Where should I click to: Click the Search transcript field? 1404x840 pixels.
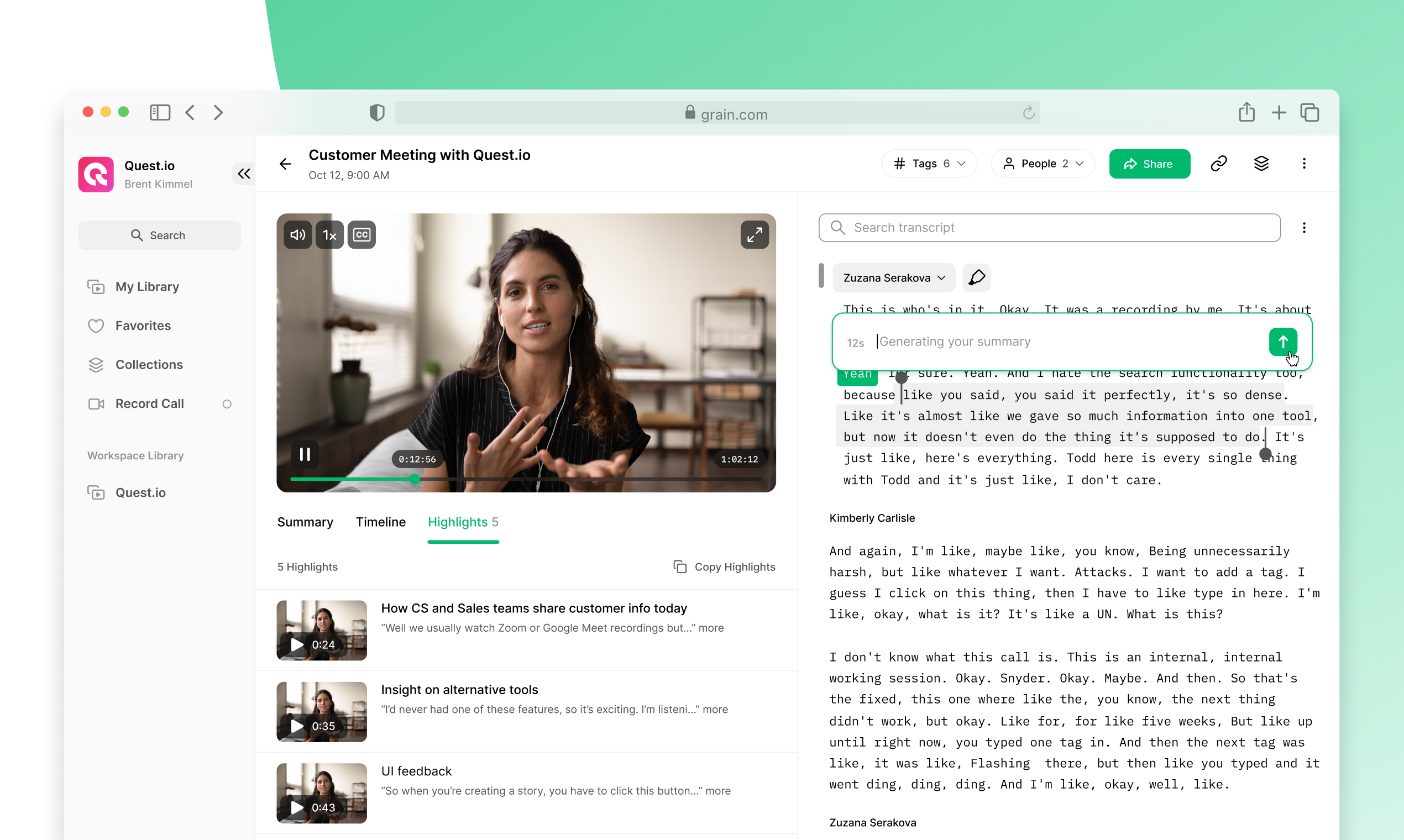1050,228
